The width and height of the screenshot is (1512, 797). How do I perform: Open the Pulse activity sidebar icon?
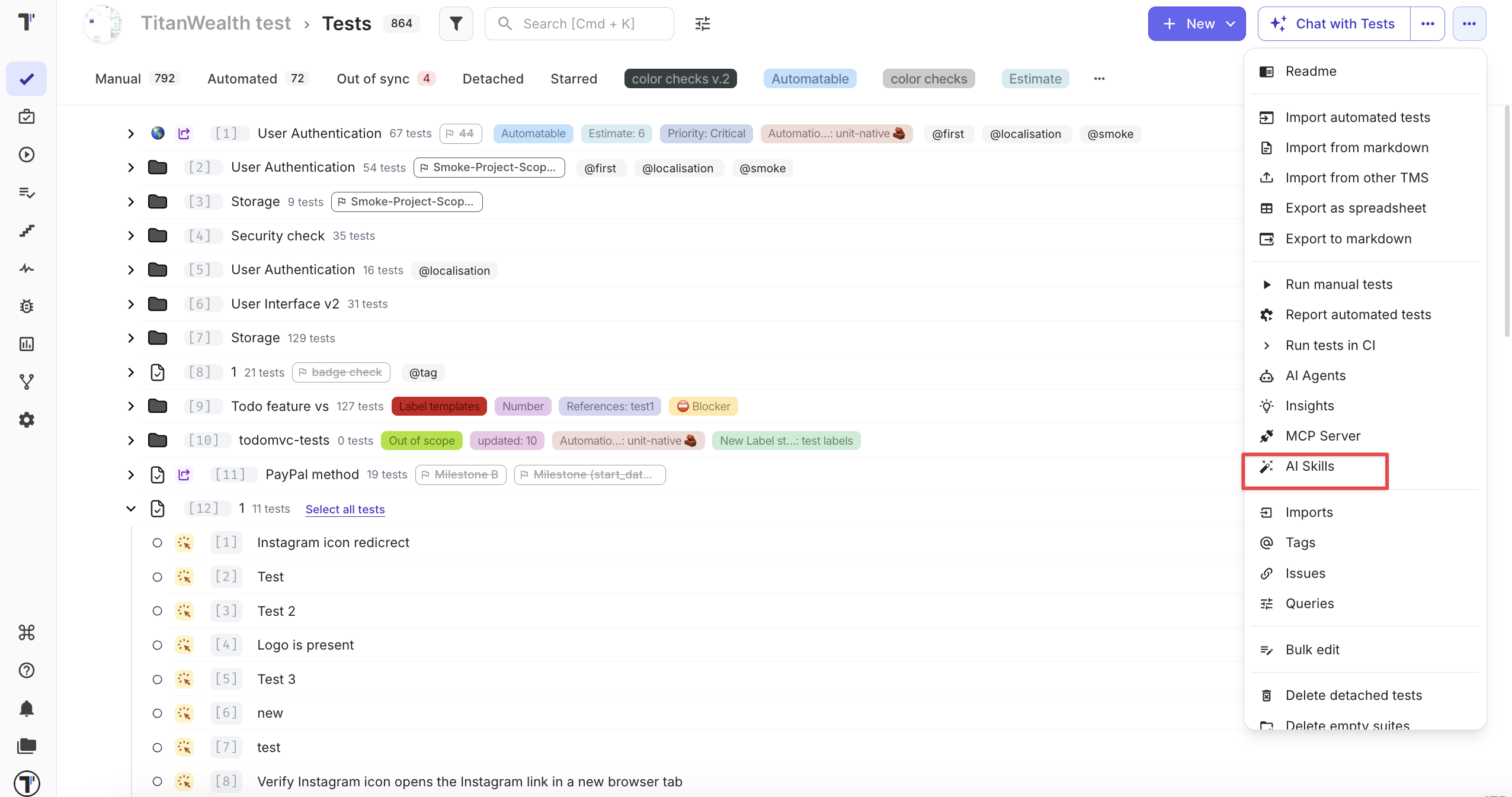(x=27, y=268)
